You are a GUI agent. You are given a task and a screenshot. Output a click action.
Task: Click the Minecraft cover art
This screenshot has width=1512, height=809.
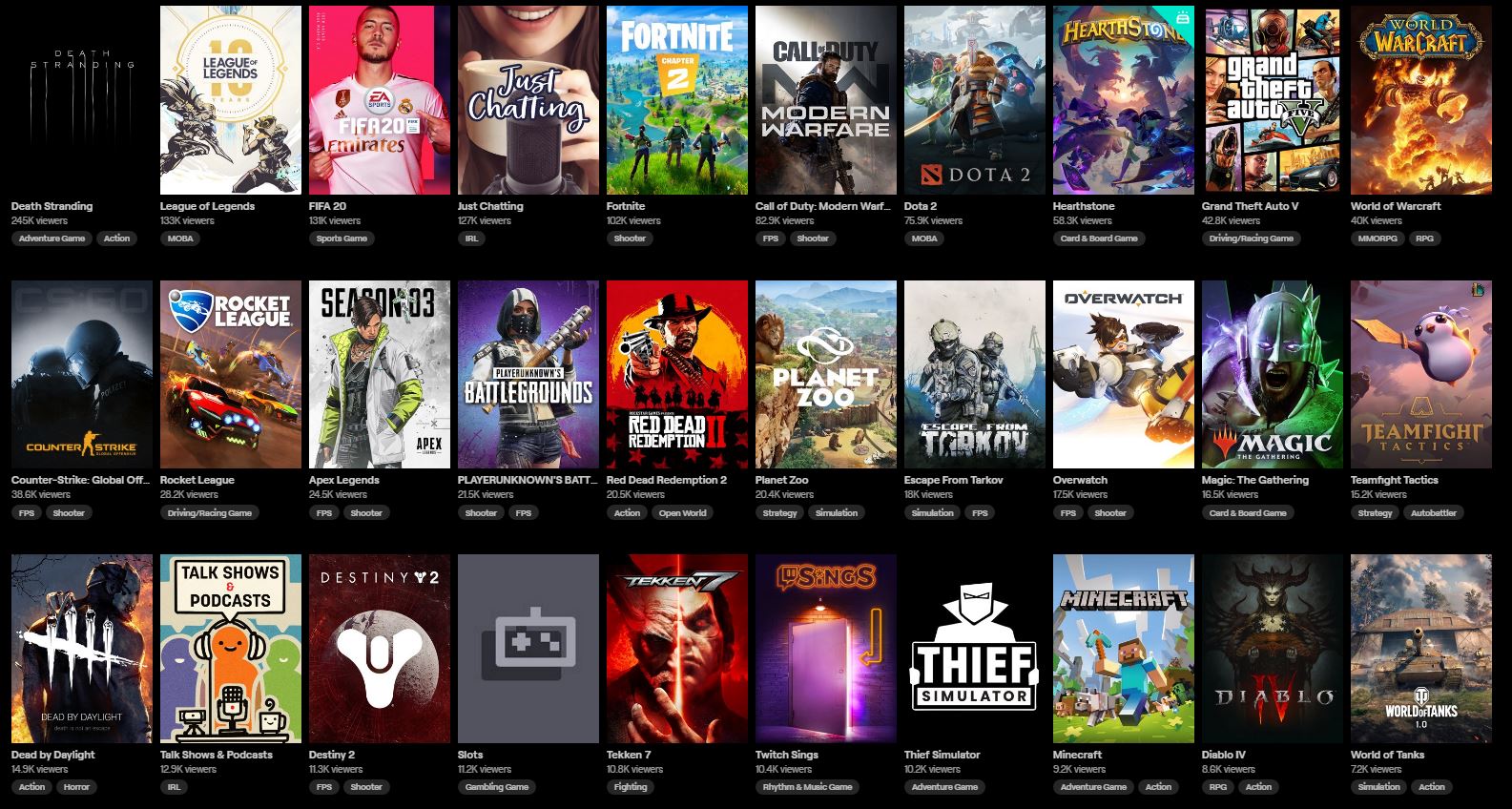[1124, 649]
